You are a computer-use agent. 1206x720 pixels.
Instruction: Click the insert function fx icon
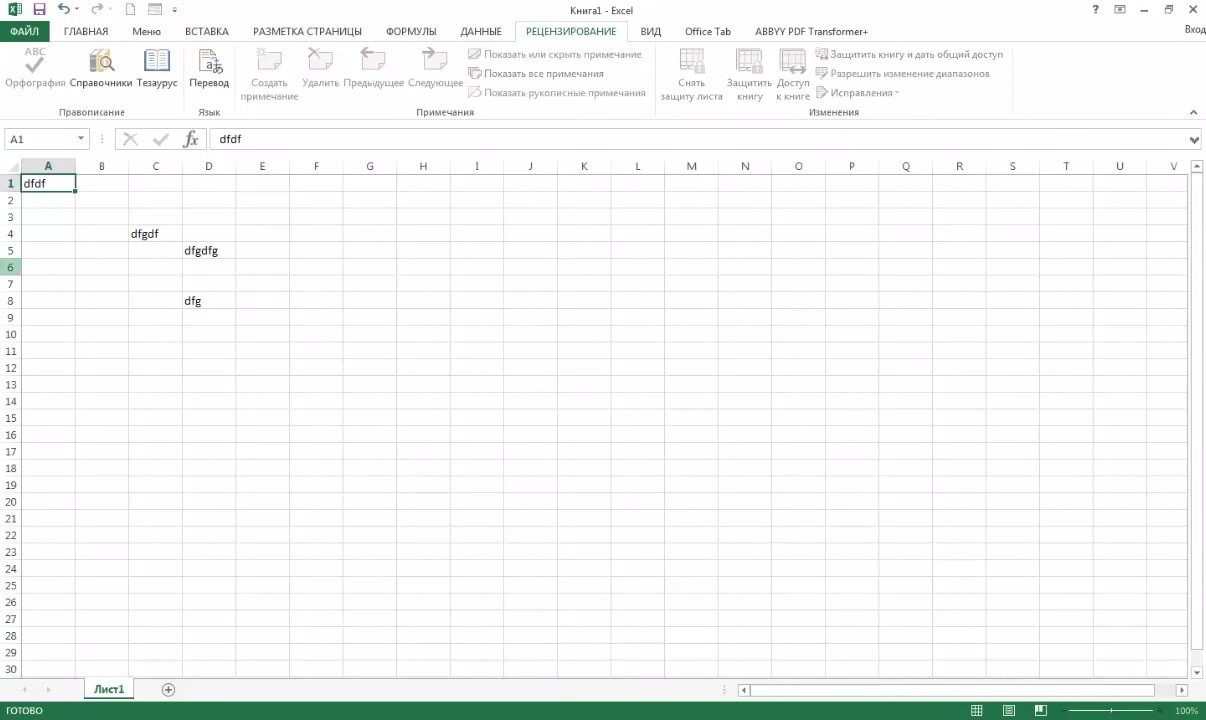coord(191,140)
